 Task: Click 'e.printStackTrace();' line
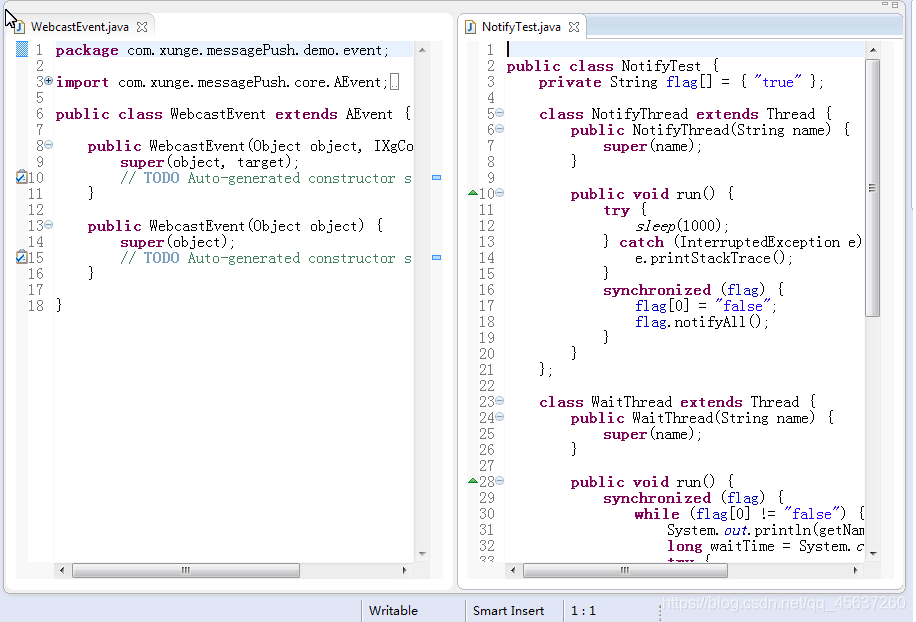714,258
